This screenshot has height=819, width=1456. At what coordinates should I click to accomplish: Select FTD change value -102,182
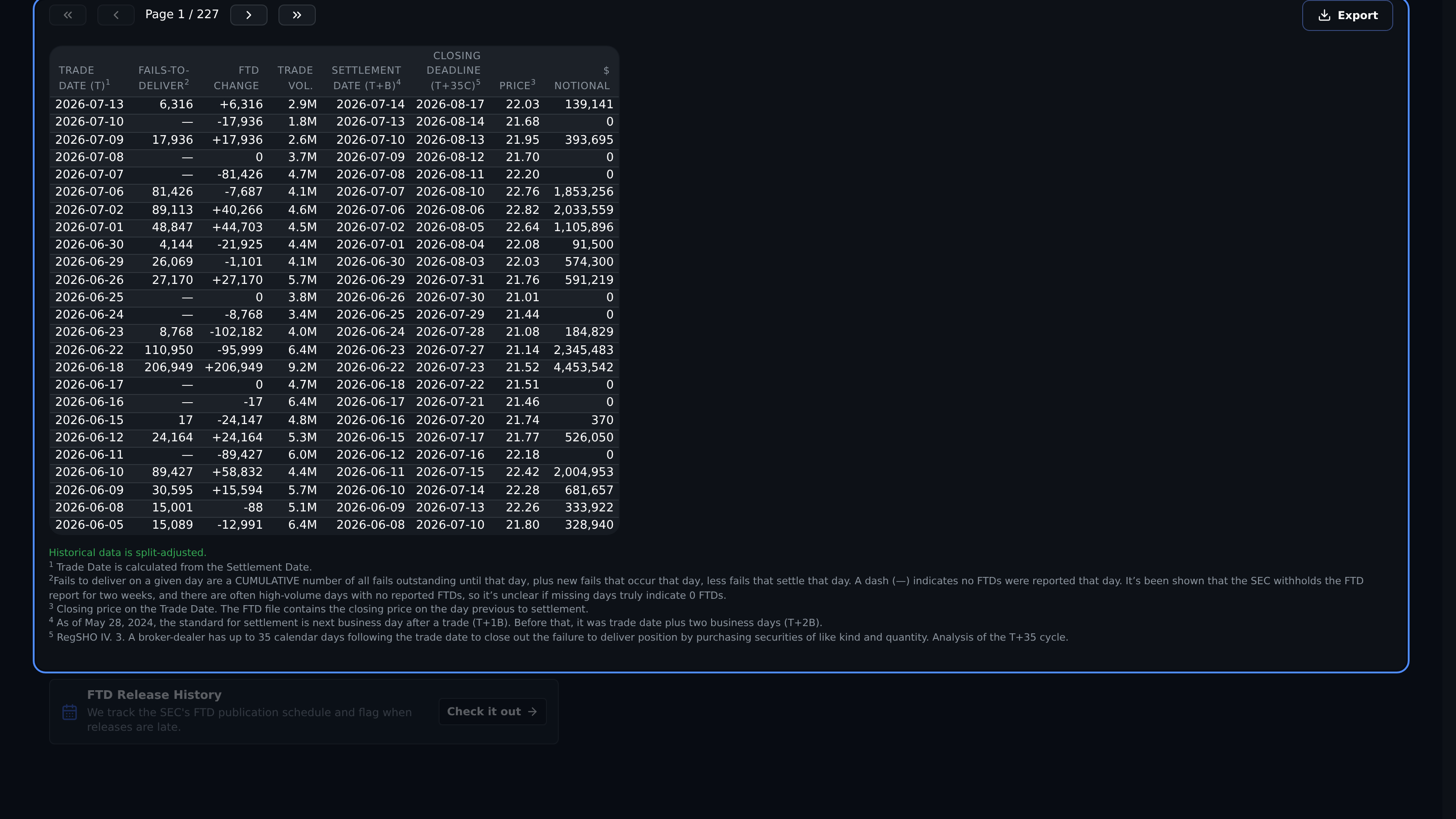click(x=236, y=332)
